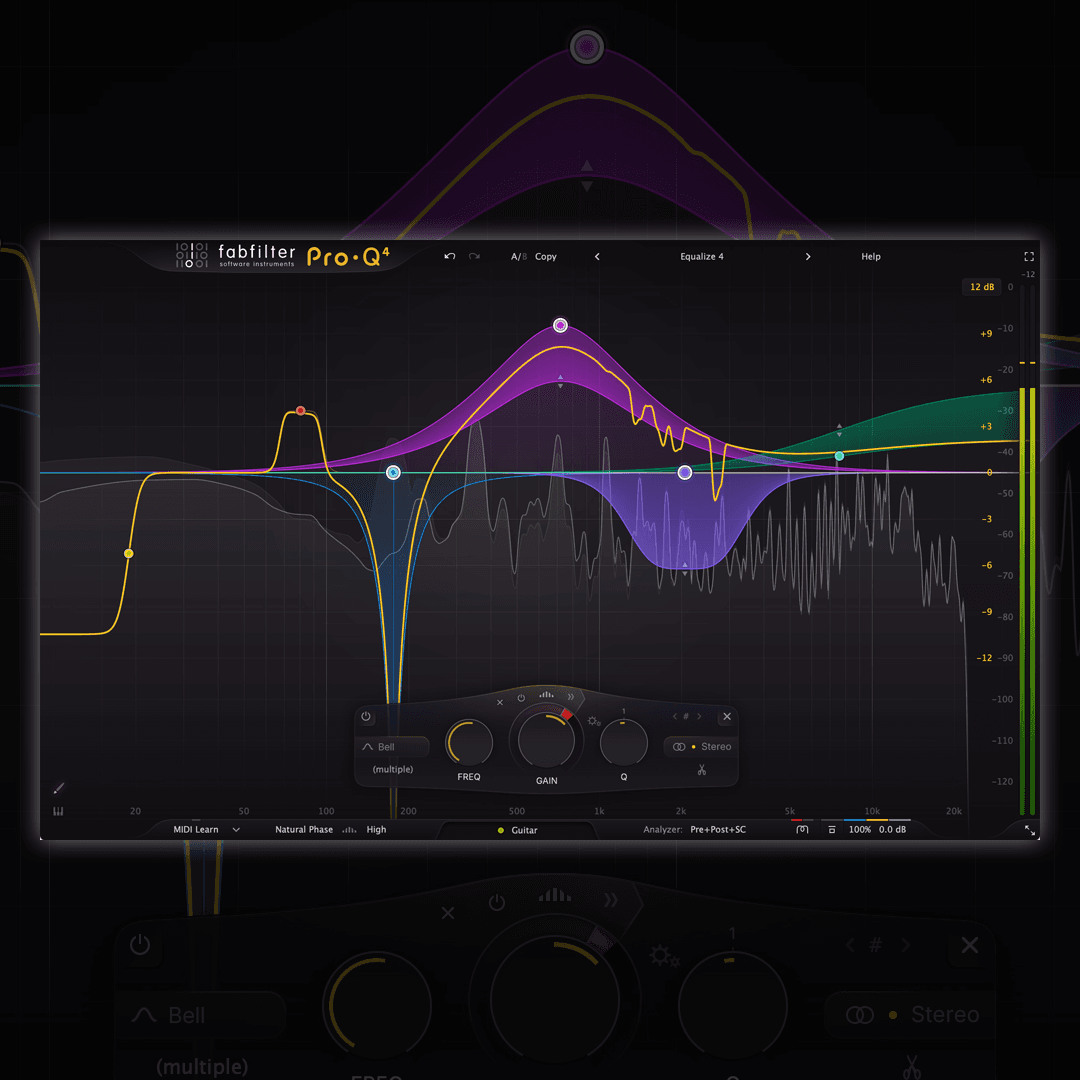Open gain-Q interaction gear settings
This screenshot has height=1080, width=1080.
point(594,721)
